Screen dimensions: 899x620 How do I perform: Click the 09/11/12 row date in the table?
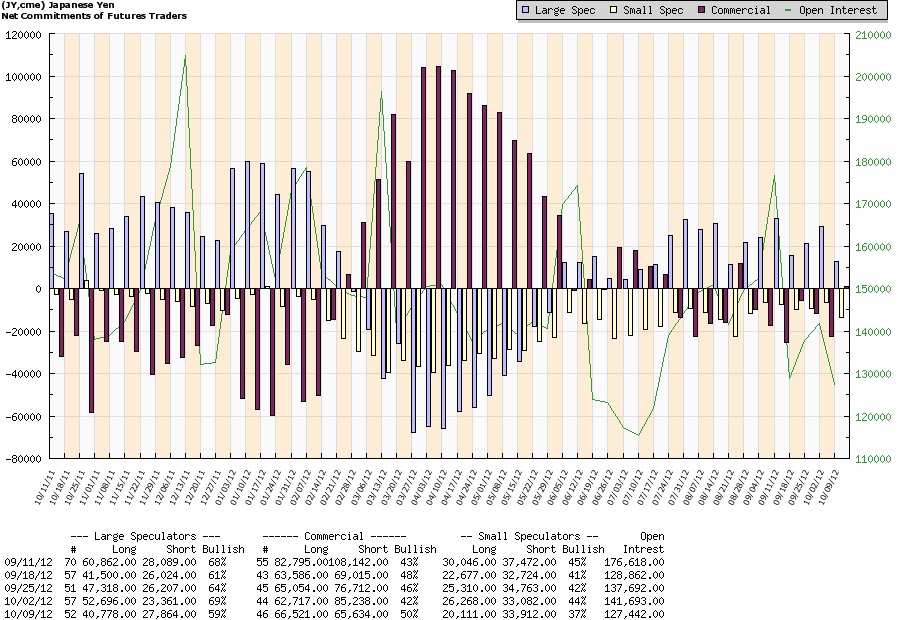28,562
